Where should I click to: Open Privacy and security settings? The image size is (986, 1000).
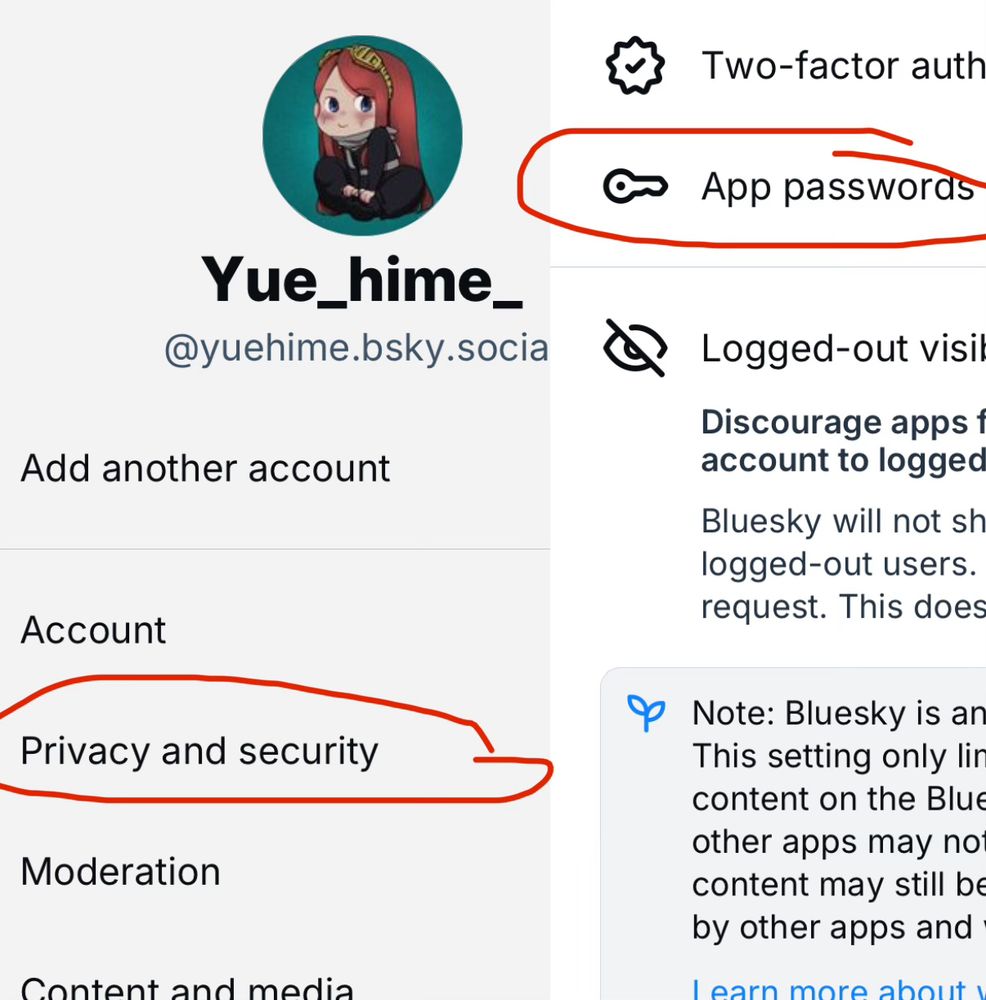(x=199, y=751)
